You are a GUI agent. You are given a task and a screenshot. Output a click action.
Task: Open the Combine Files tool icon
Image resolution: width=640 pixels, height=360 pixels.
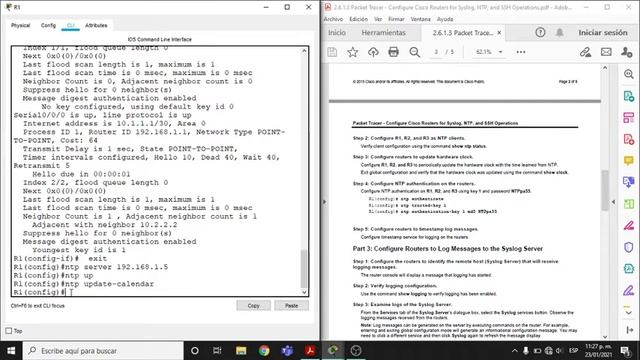coord(629,182)
